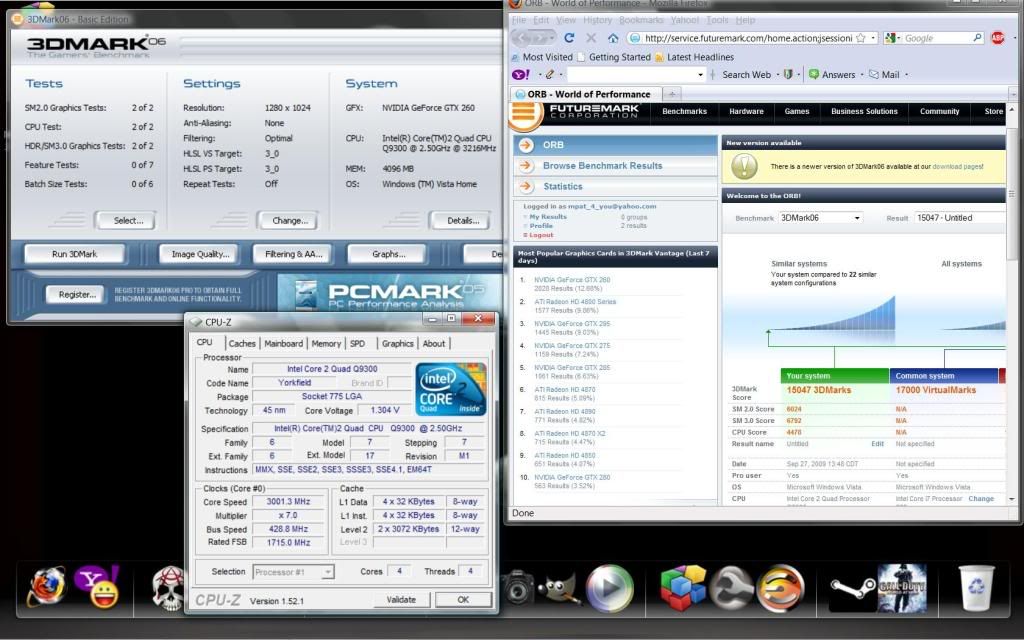Click Business Solutions in Futuremark nav
This screenshot has width=1024, height=640.
pyautogui.click(x=864, y=112)
